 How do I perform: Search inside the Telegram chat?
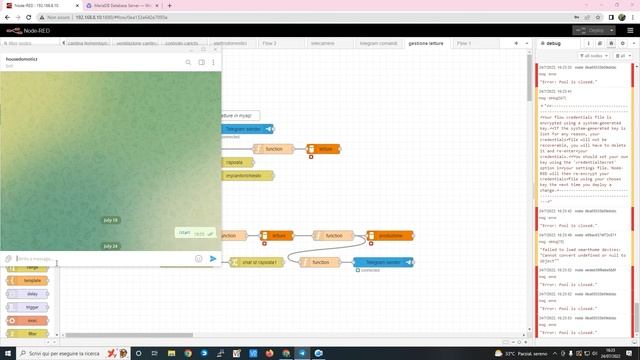pyautogui.click(x=188, y=62)
